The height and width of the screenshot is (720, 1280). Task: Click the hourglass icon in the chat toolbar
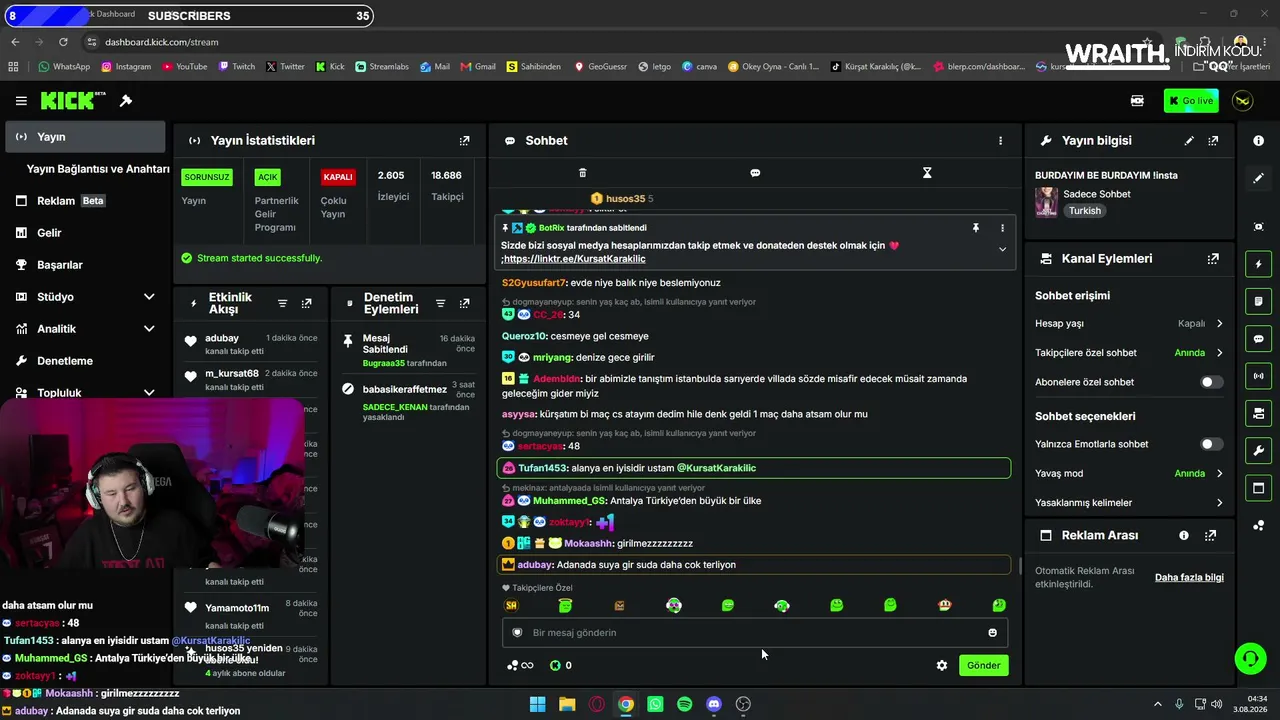click(927, 173)
